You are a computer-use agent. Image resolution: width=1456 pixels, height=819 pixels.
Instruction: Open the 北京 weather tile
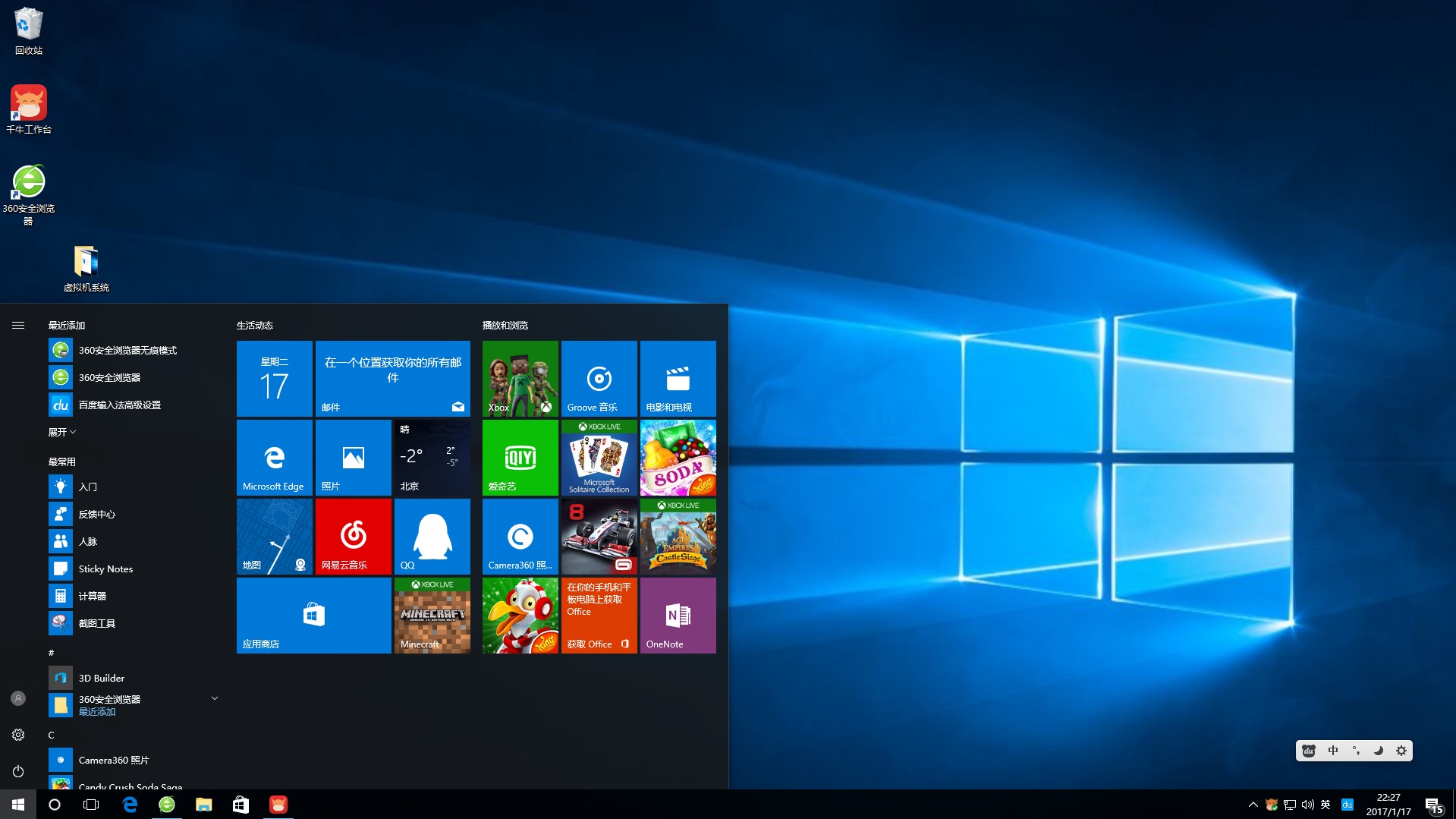pyautogui.click(x=432, y=458)
